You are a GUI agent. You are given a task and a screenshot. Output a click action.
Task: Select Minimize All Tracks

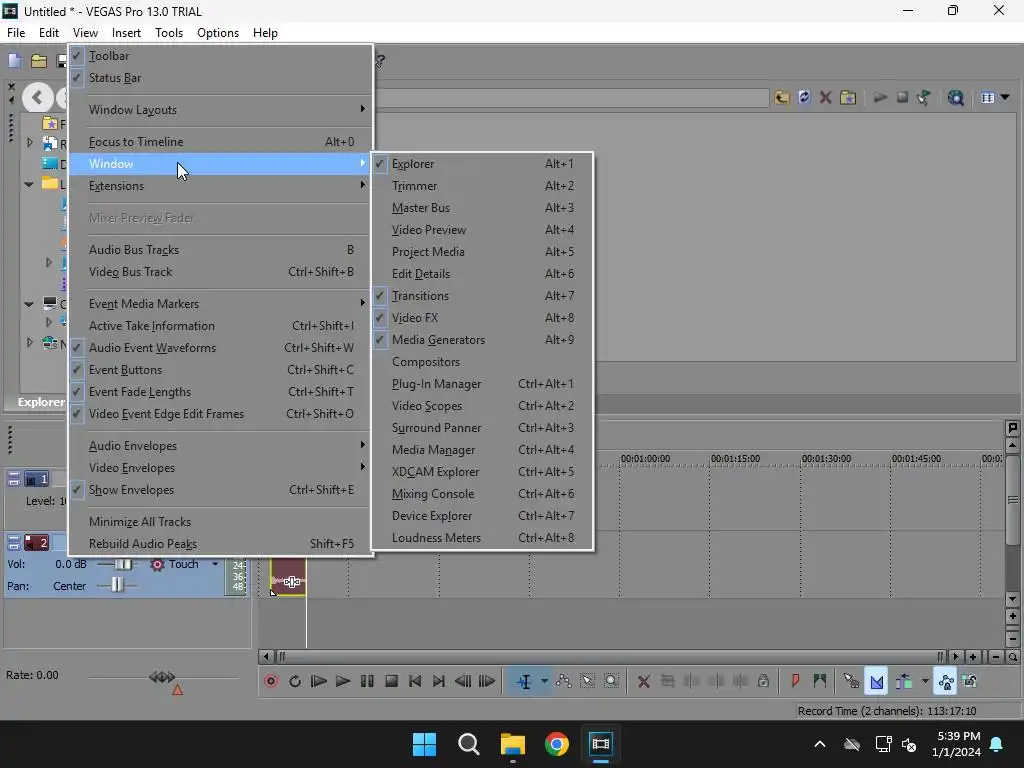(221, 522)
